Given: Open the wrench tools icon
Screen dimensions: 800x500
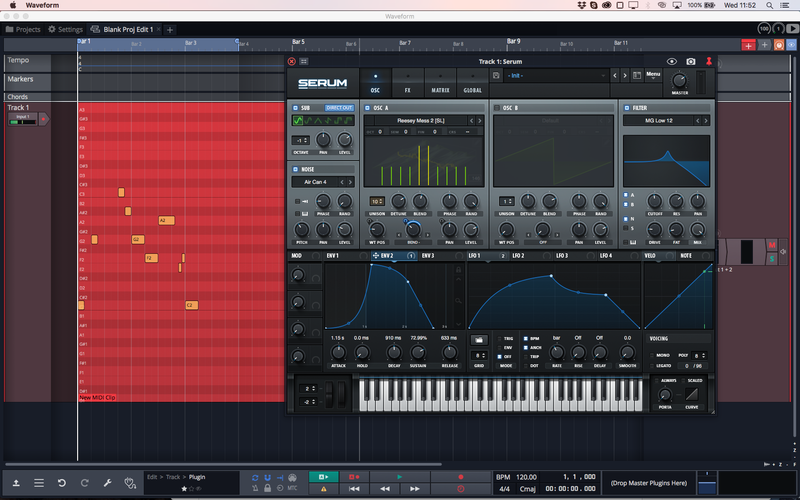Looking at the screenshot, I should click(107, 483).
